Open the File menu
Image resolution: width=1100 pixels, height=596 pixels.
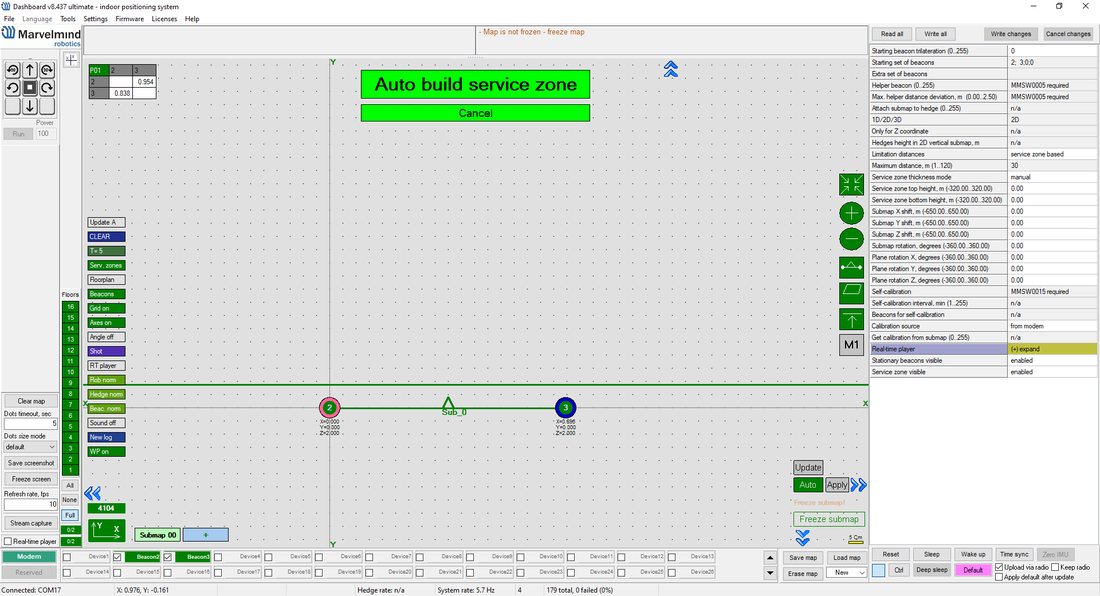point(9,19)
